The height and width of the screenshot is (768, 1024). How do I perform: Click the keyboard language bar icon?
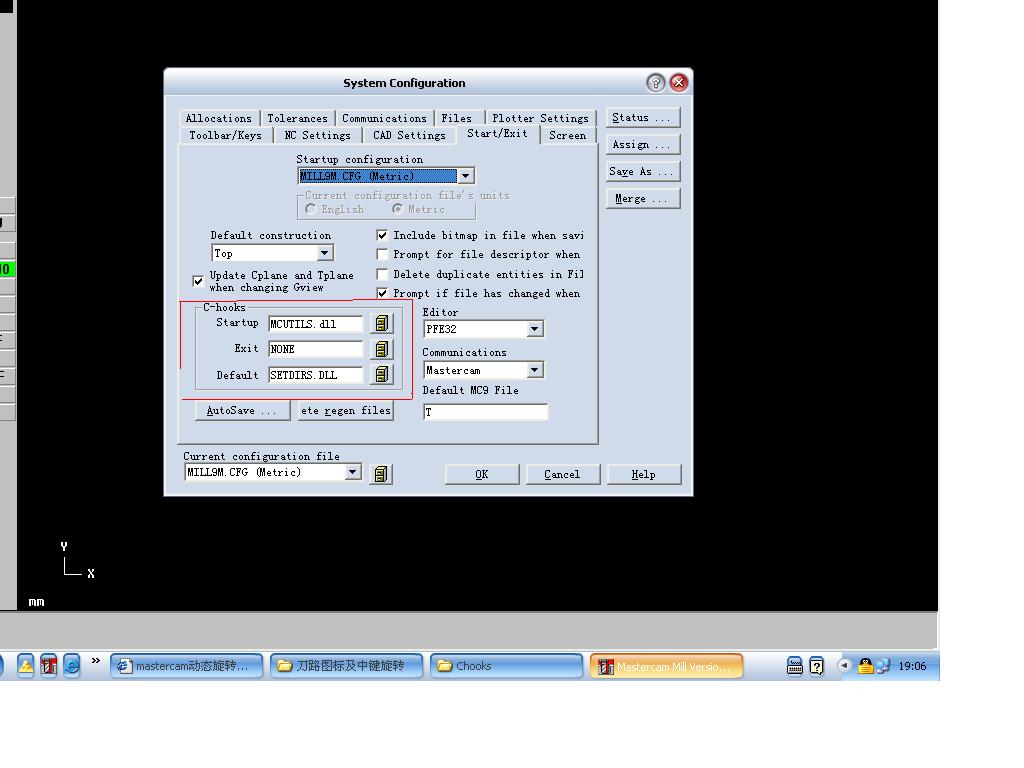[795, 666]
